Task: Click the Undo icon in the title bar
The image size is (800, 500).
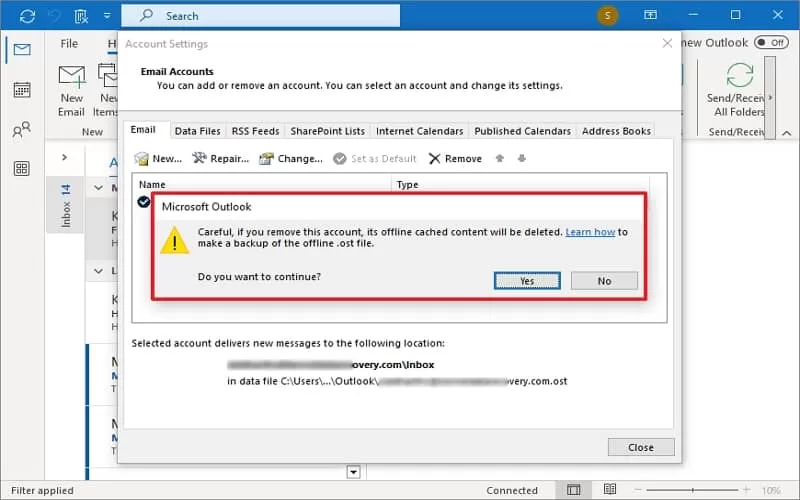Action: [x=54, y=16]
